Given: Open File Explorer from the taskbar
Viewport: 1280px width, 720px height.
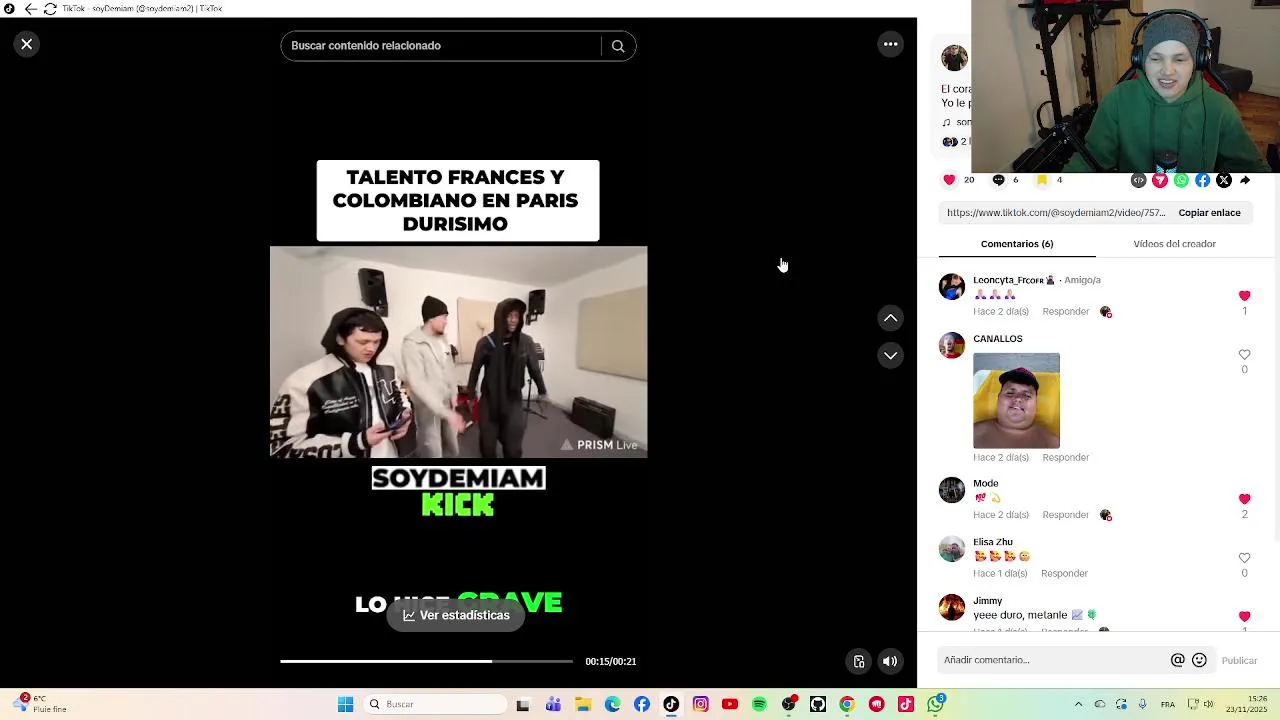Looking at the screenshot, I should (583, 704).
